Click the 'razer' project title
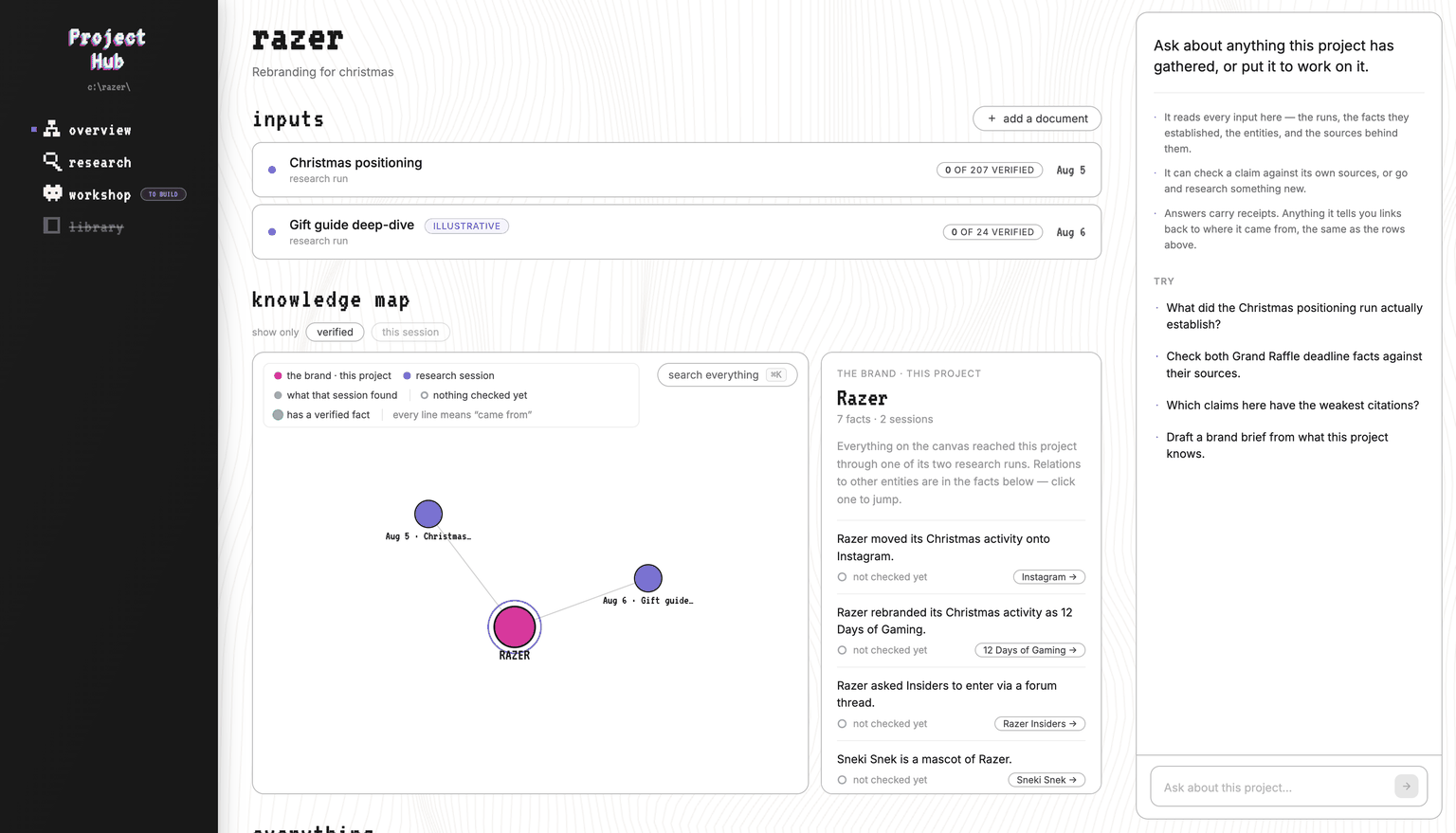Image resolution: width=1456 pixels, height=833 pixels. click(298, 39)
